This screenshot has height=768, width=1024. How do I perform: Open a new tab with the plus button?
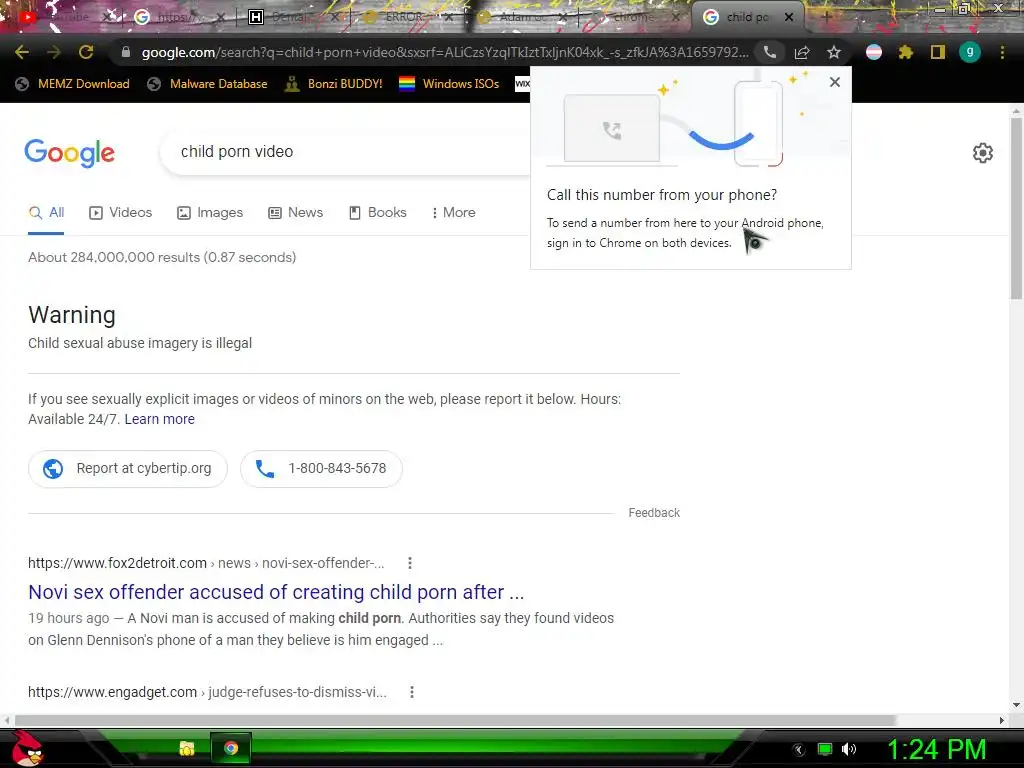[826, 17]
